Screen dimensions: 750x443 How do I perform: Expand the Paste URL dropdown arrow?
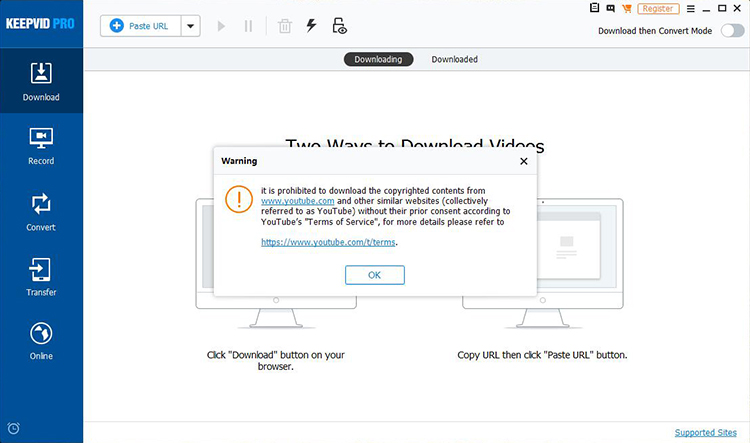(x=190, y=26)
